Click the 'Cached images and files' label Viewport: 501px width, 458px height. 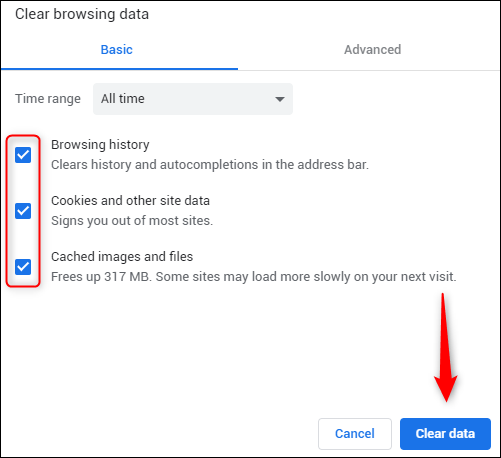pyautogui.click(x=122, y=257)
